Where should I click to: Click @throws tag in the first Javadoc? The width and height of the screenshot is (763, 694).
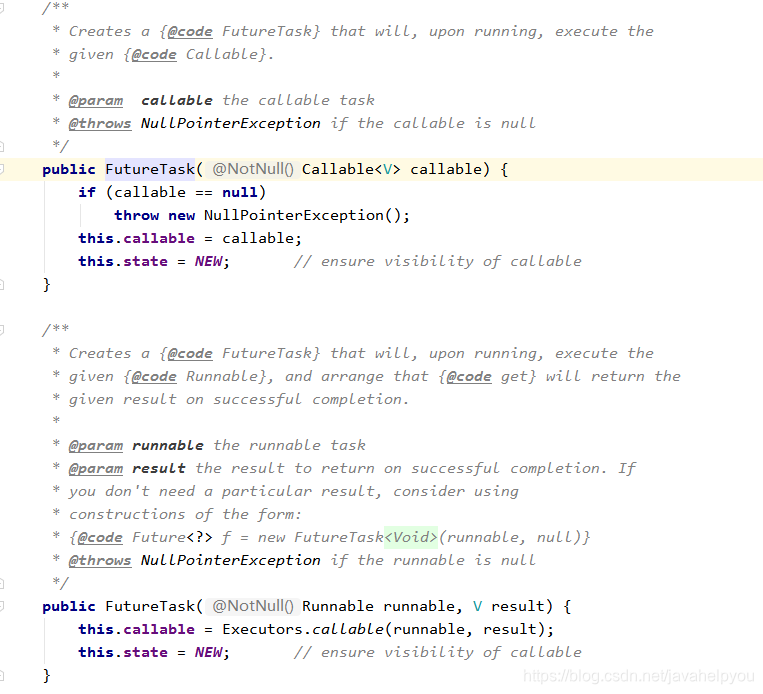(x=100, y=123)
